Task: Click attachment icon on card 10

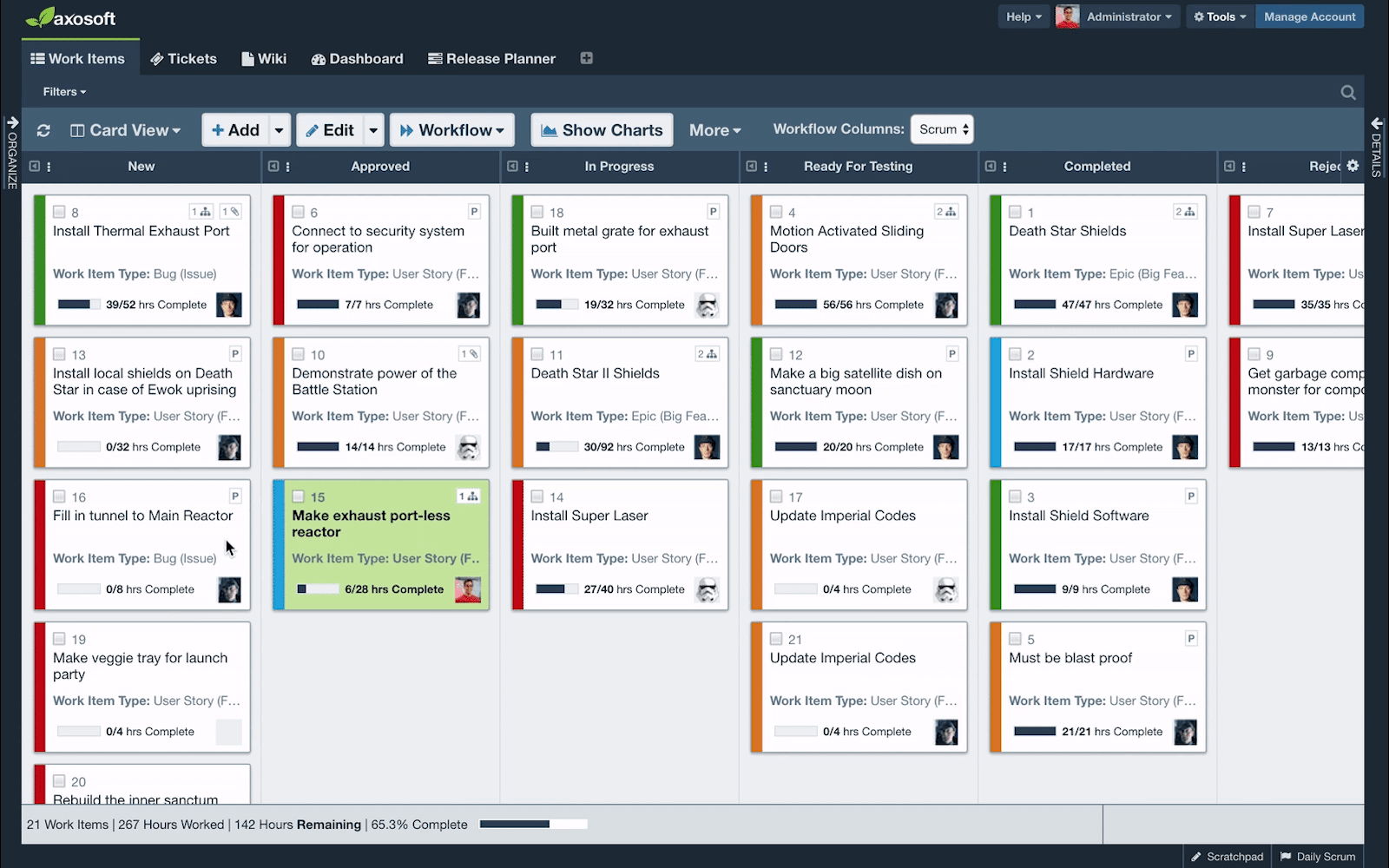Action: tap(470, 354)
